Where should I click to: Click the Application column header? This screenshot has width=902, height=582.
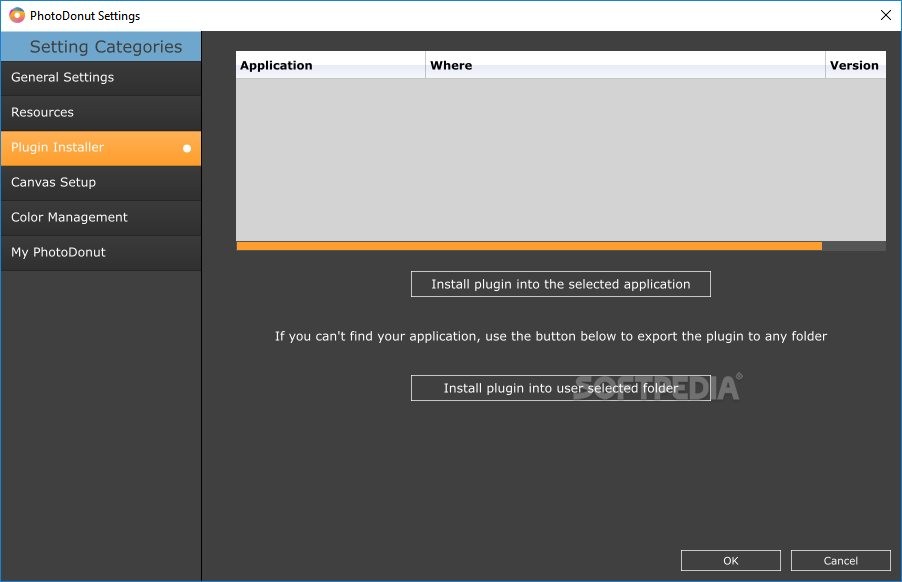pyautogui.click(x=331, y=65)
